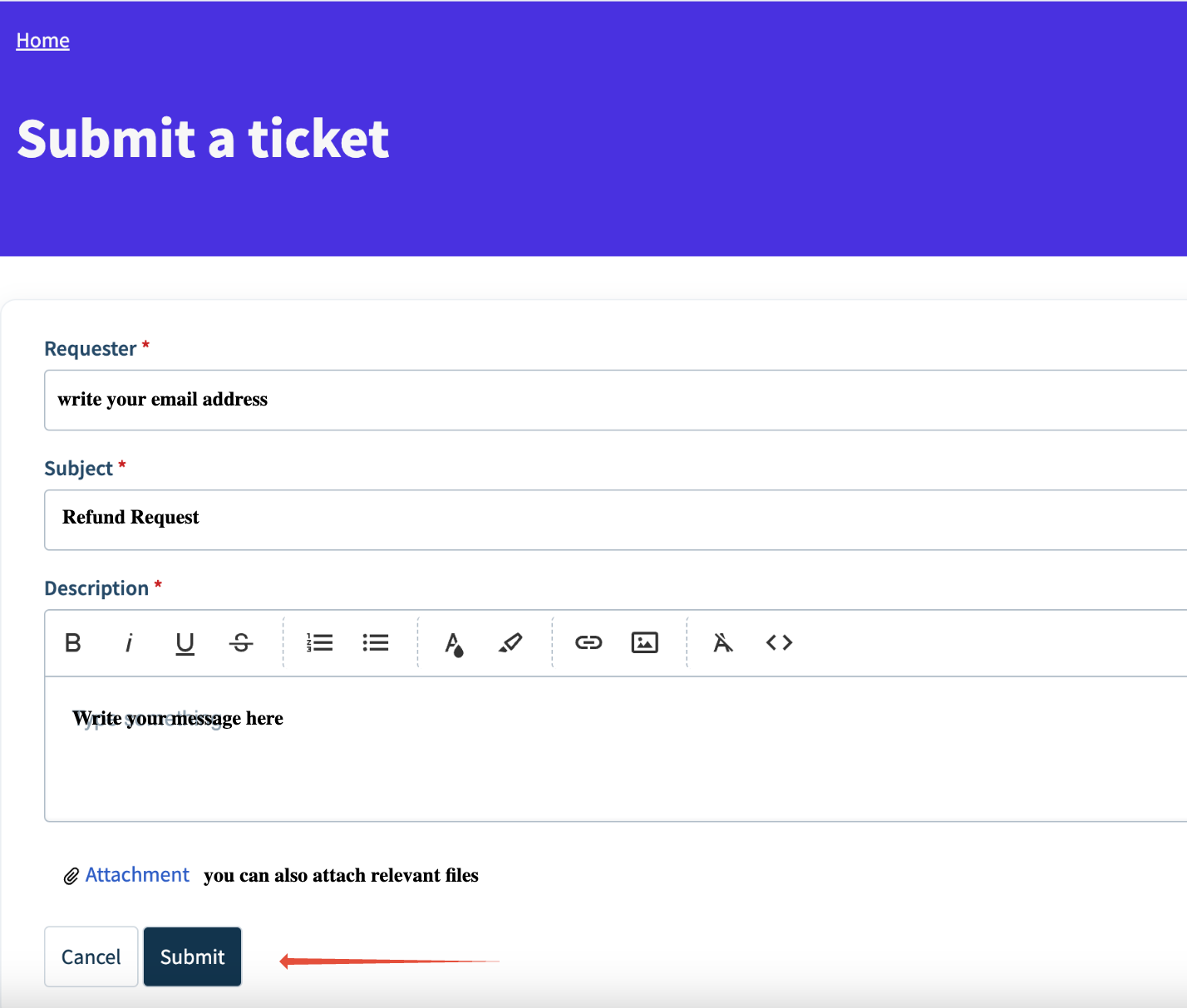
Task: Apply strikethrough formatting
Action: [241, 642]
